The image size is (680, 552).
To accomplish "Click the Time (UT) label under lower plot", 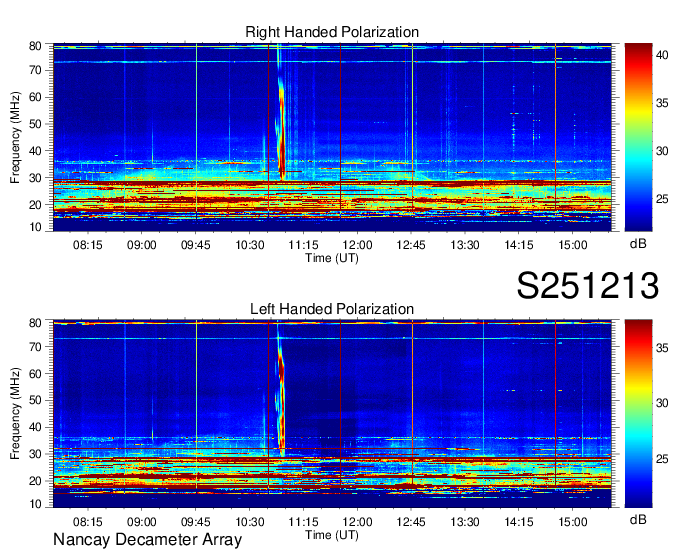I will point(331,534).
